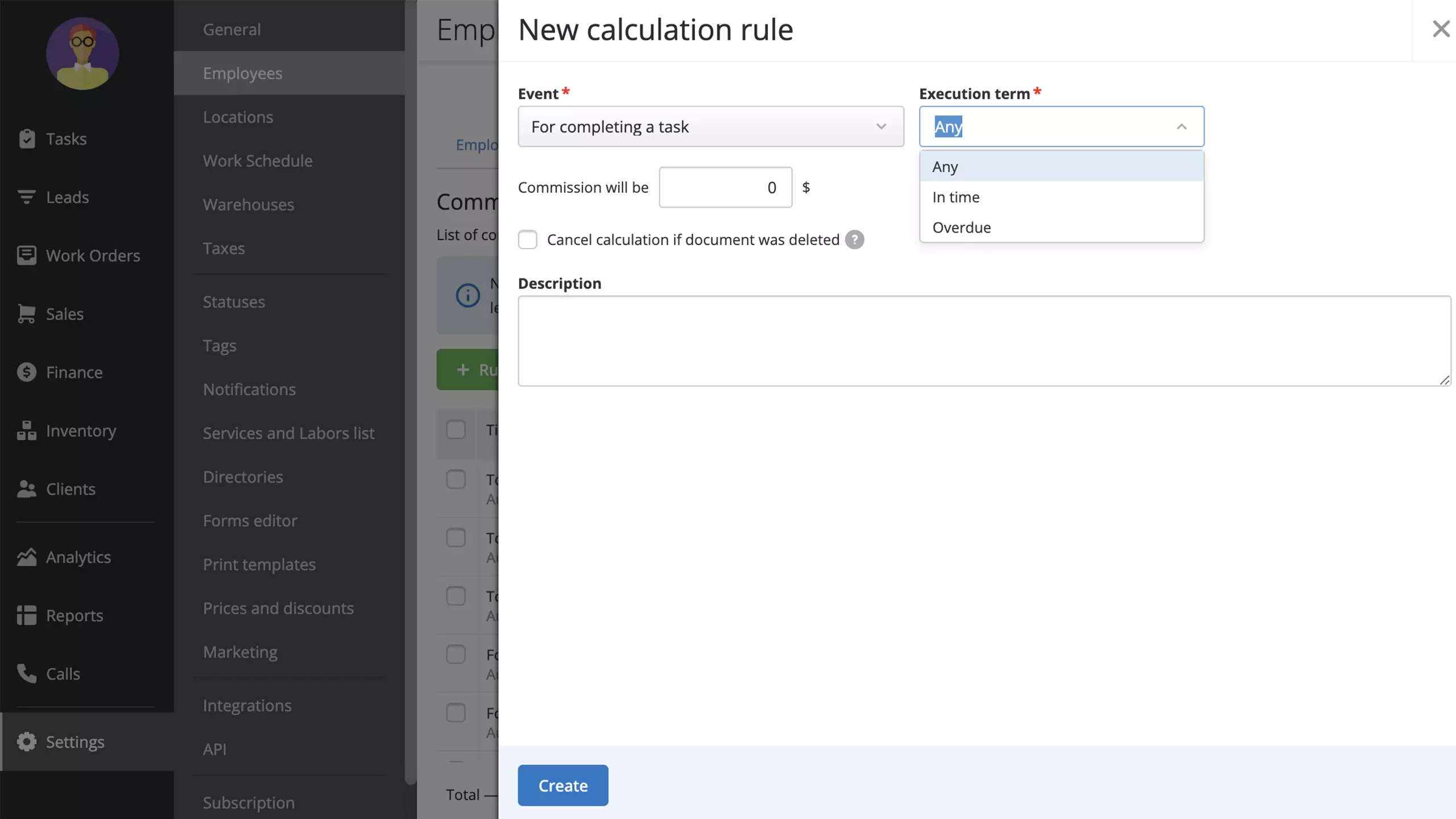This screenshot has width=1456, height=819.
Task: Open Work Orders via its icon
Action: 27,255
